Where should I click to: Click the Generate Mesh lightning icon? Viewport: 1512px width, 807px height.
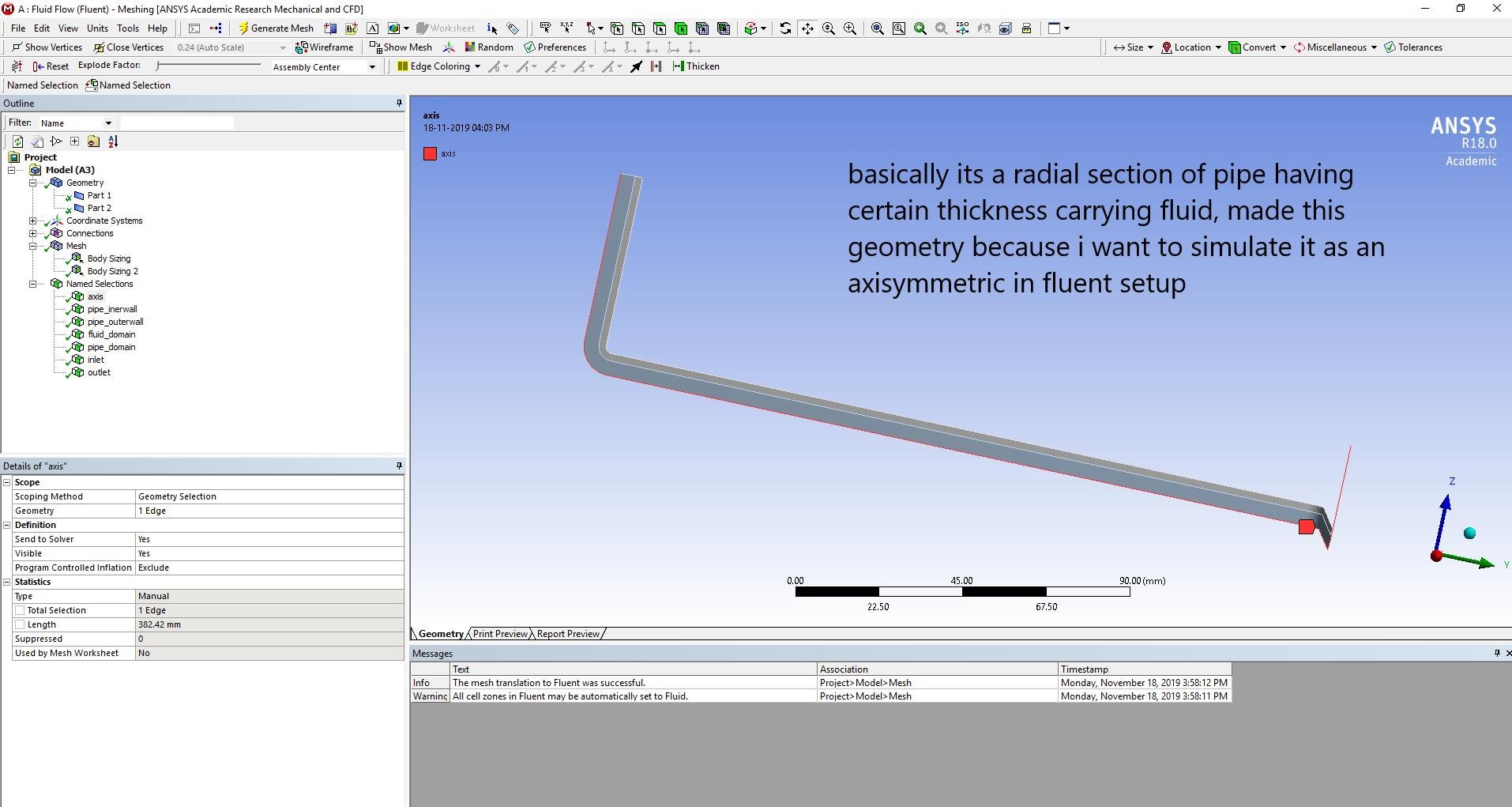[243, 28]
